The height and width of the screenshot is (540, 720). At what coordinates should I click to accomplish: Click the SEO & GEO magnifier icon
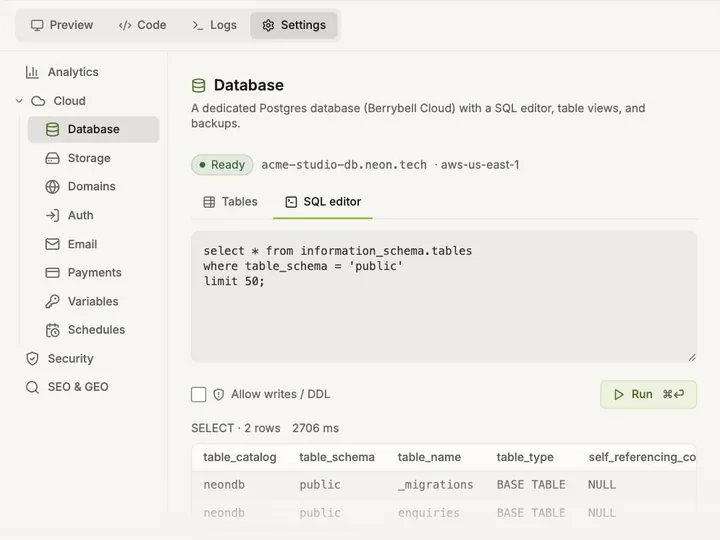(x=32, y=387)
